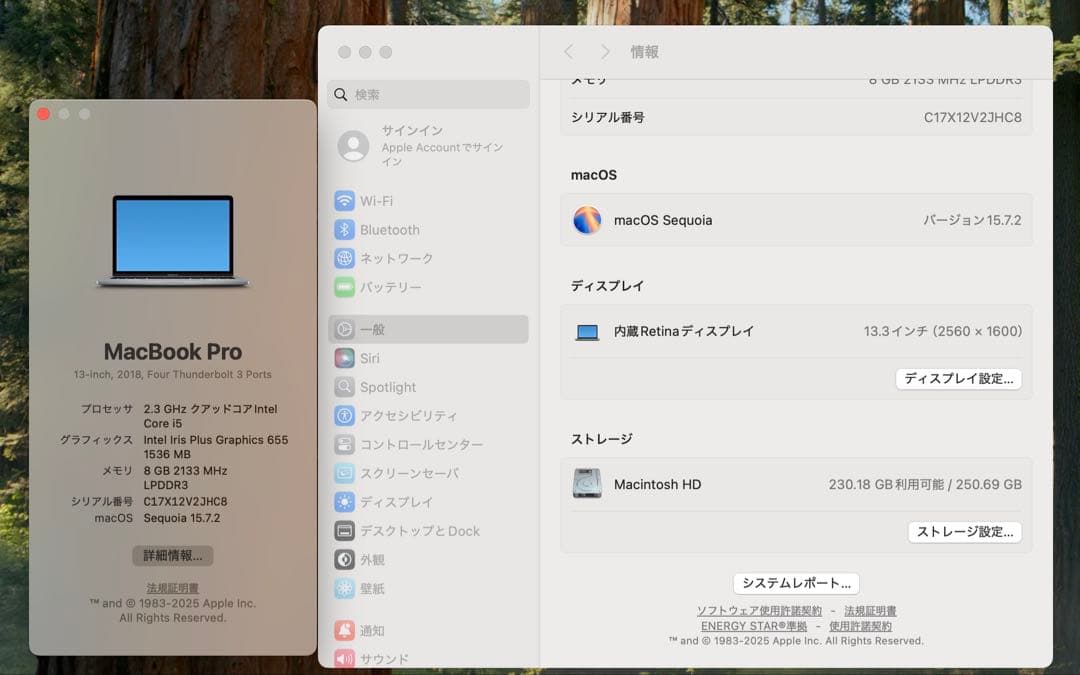Click 2.3 GHz クアッドコアIntel Core i5 text
Viewport: 1080px width, 675px height.
210,416
